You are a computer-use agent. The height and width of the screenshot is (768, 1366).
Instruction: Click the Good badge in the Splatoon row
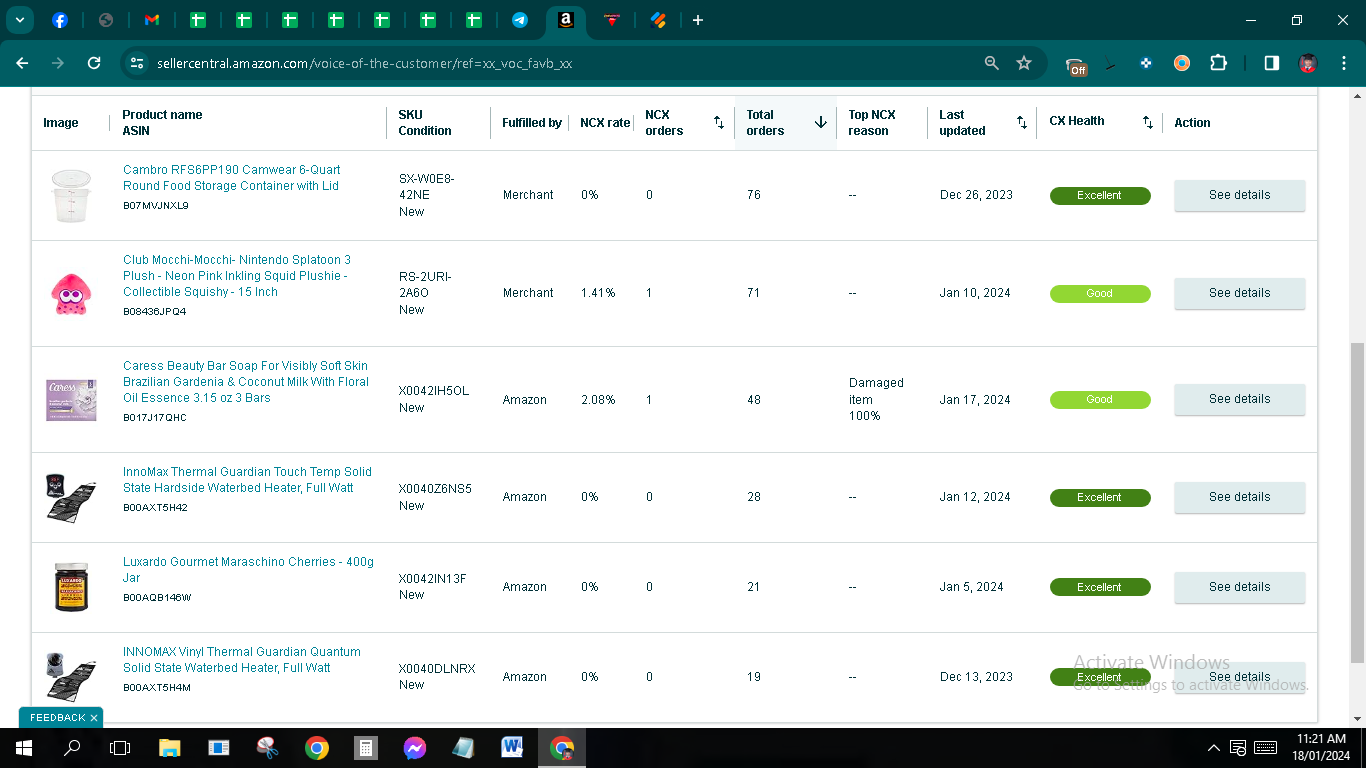tap(1100, 294)
